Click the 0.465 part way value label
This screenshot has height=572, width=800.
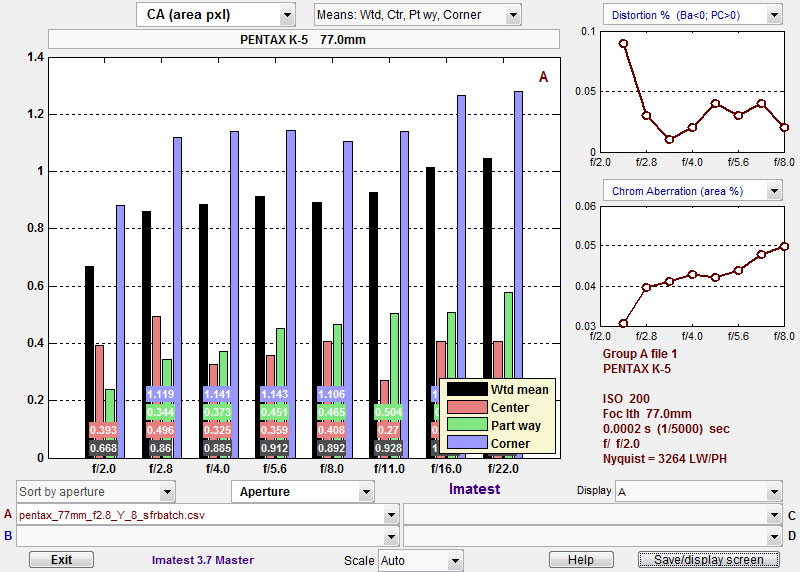(332, 412)
